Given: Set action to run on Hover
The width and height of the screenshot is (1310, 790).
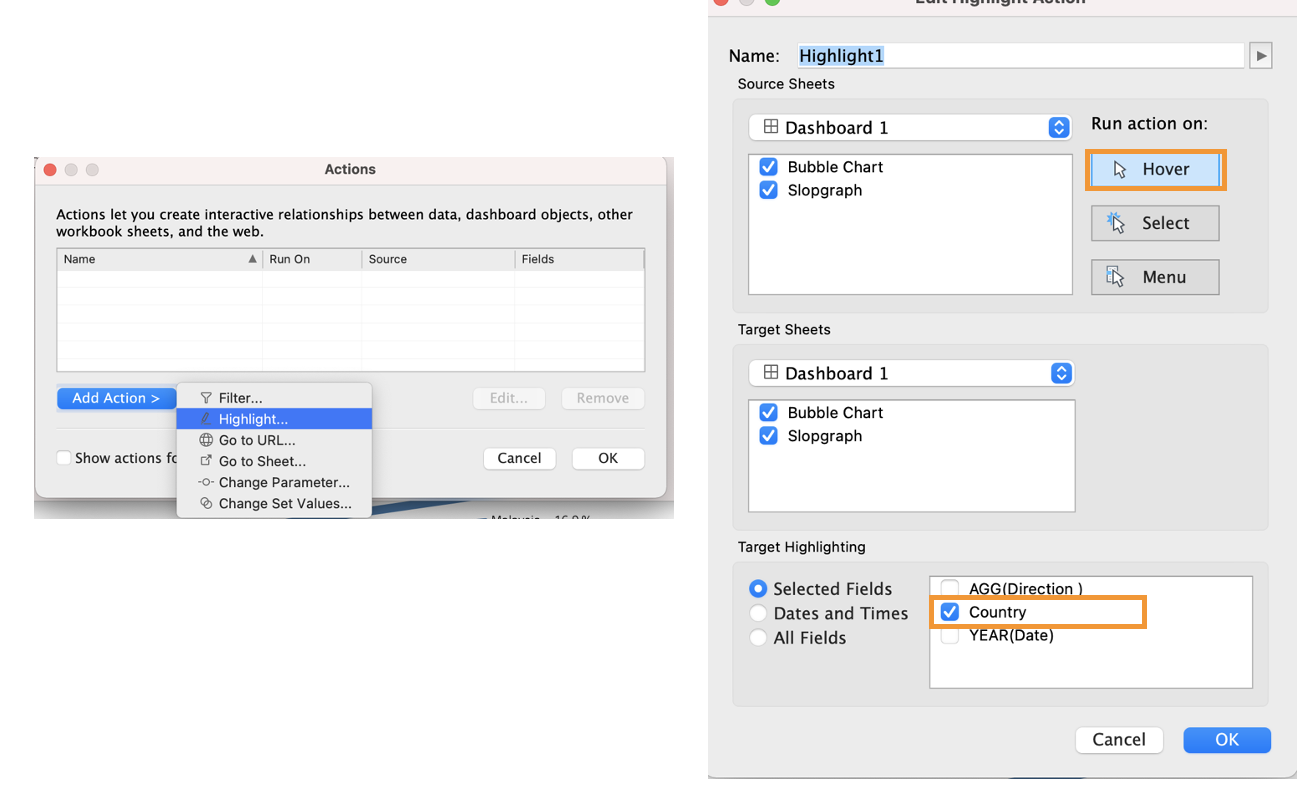Looking at the screenshot, I should pos(1155,170).
